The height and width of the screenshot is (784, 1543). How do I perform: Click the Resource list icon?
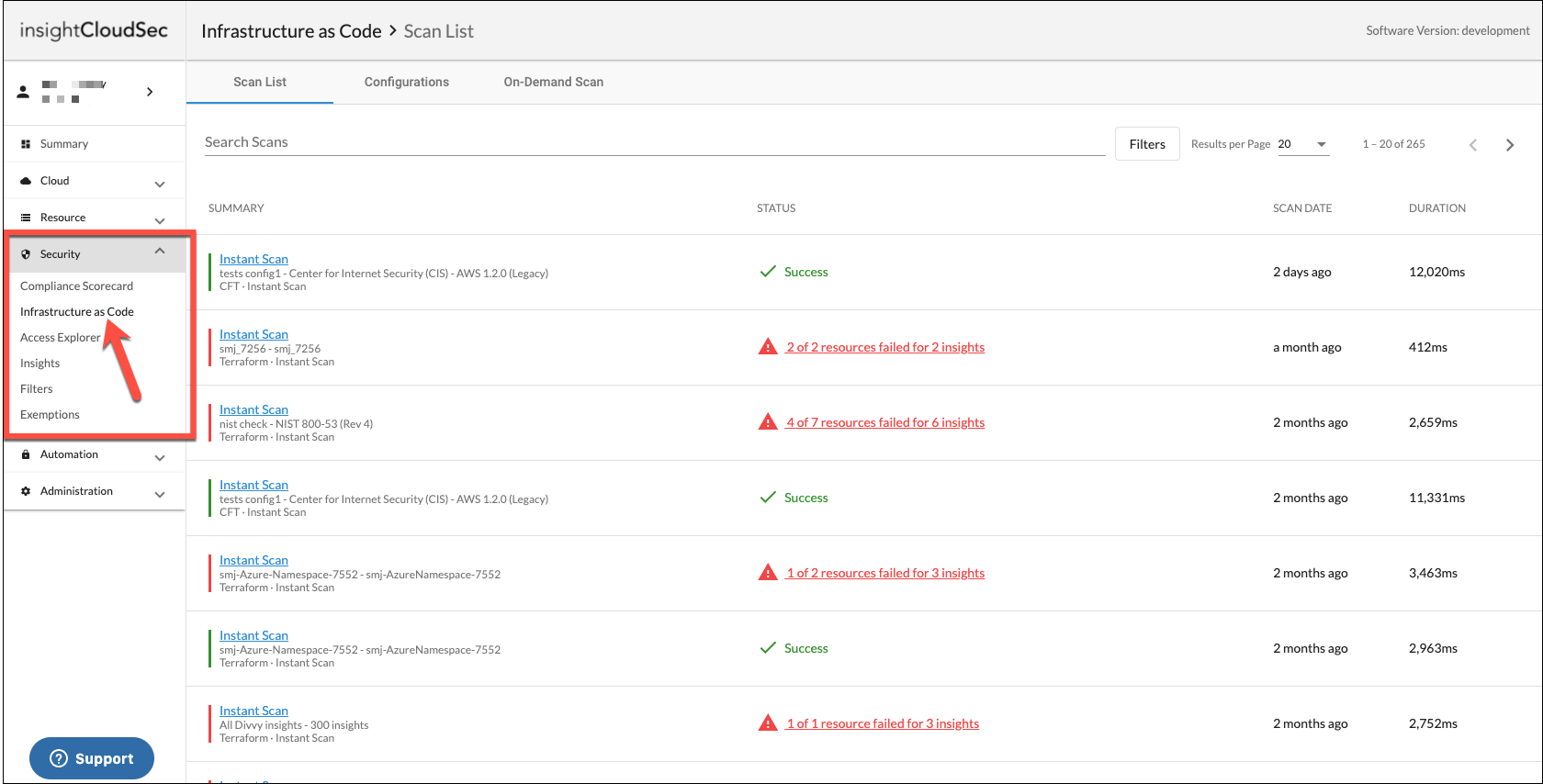tap(26, 218)
